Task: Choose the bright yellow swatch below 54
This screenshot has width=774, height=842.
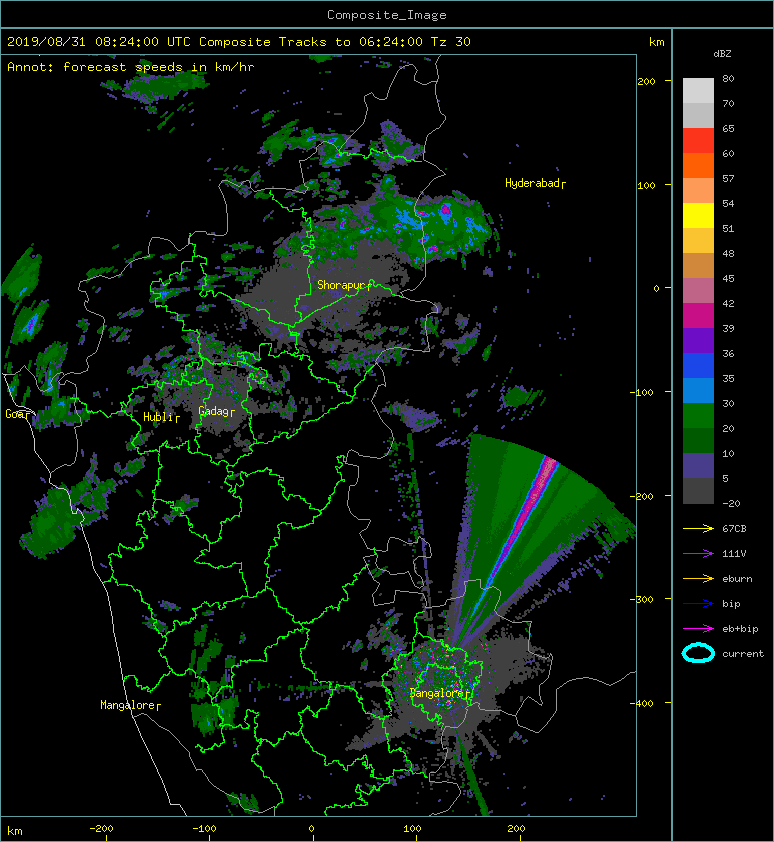Action: [698, 216]
